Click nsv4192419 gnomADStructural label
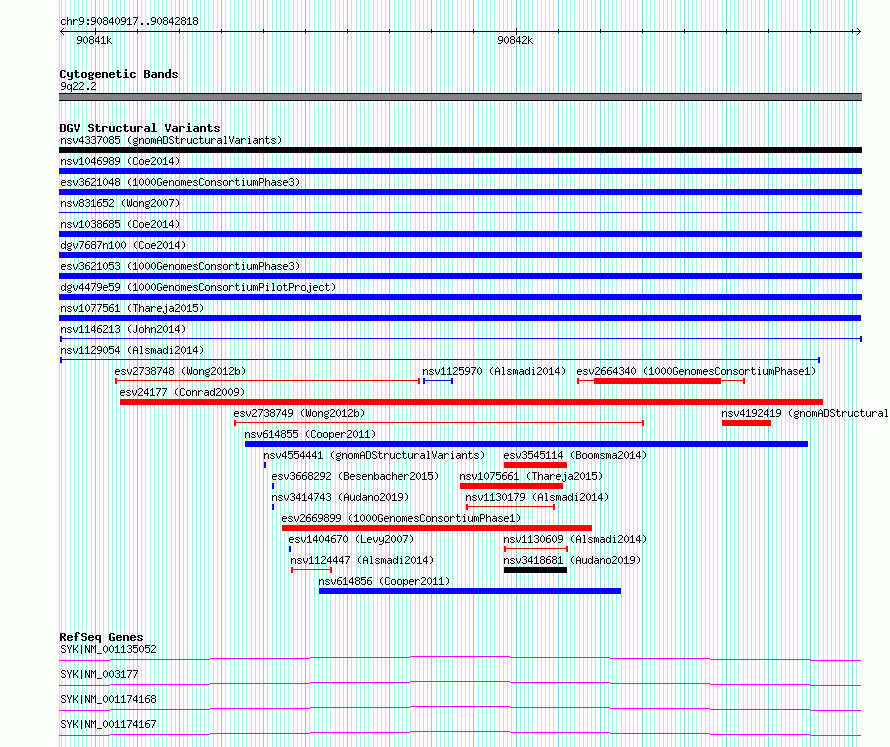Image resolution: width=890 pixels, height=747 pixels. coord(805,413)
